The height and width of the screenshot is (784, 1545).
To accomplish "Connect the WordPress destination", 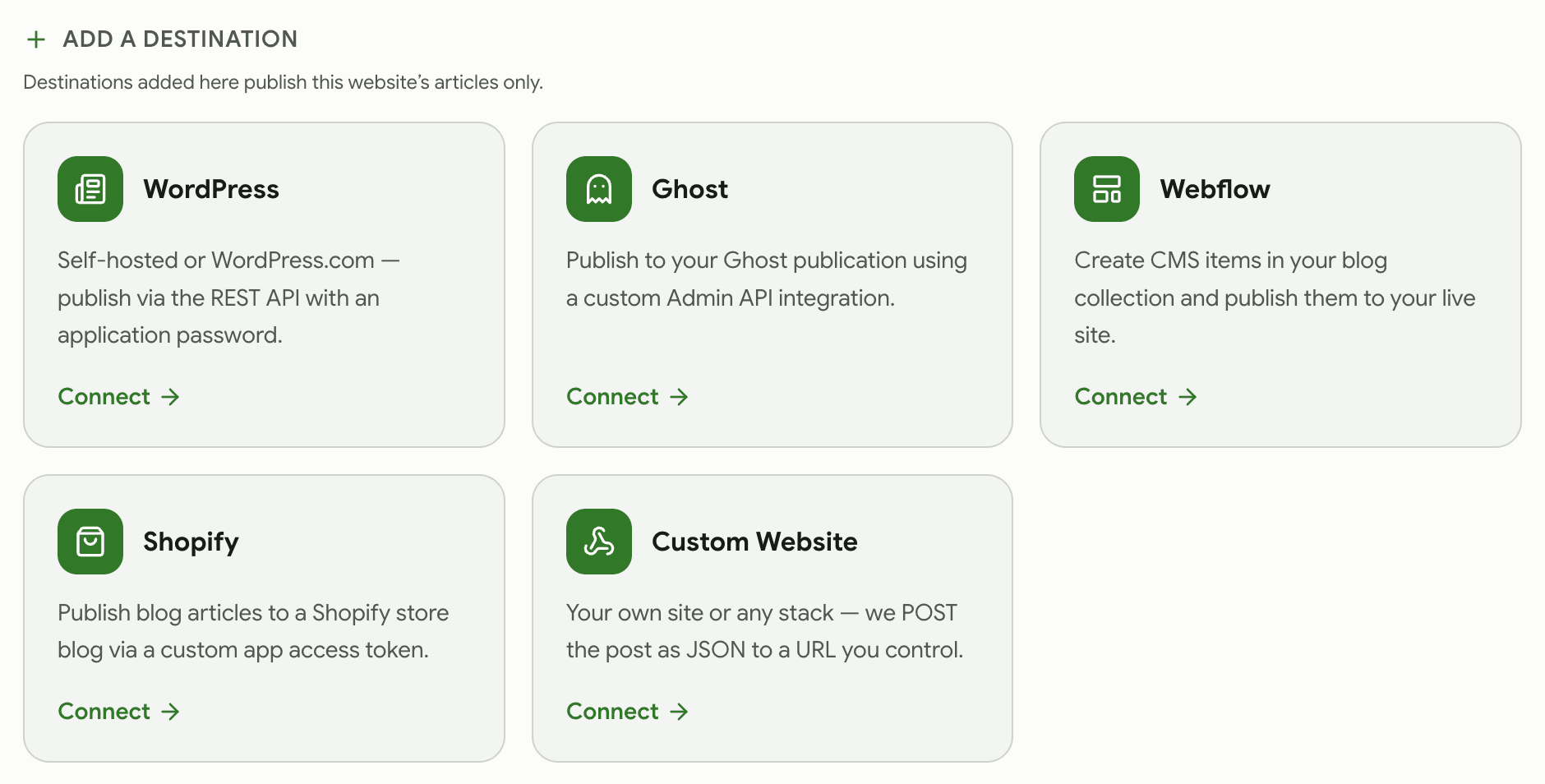I will [119, 397].
